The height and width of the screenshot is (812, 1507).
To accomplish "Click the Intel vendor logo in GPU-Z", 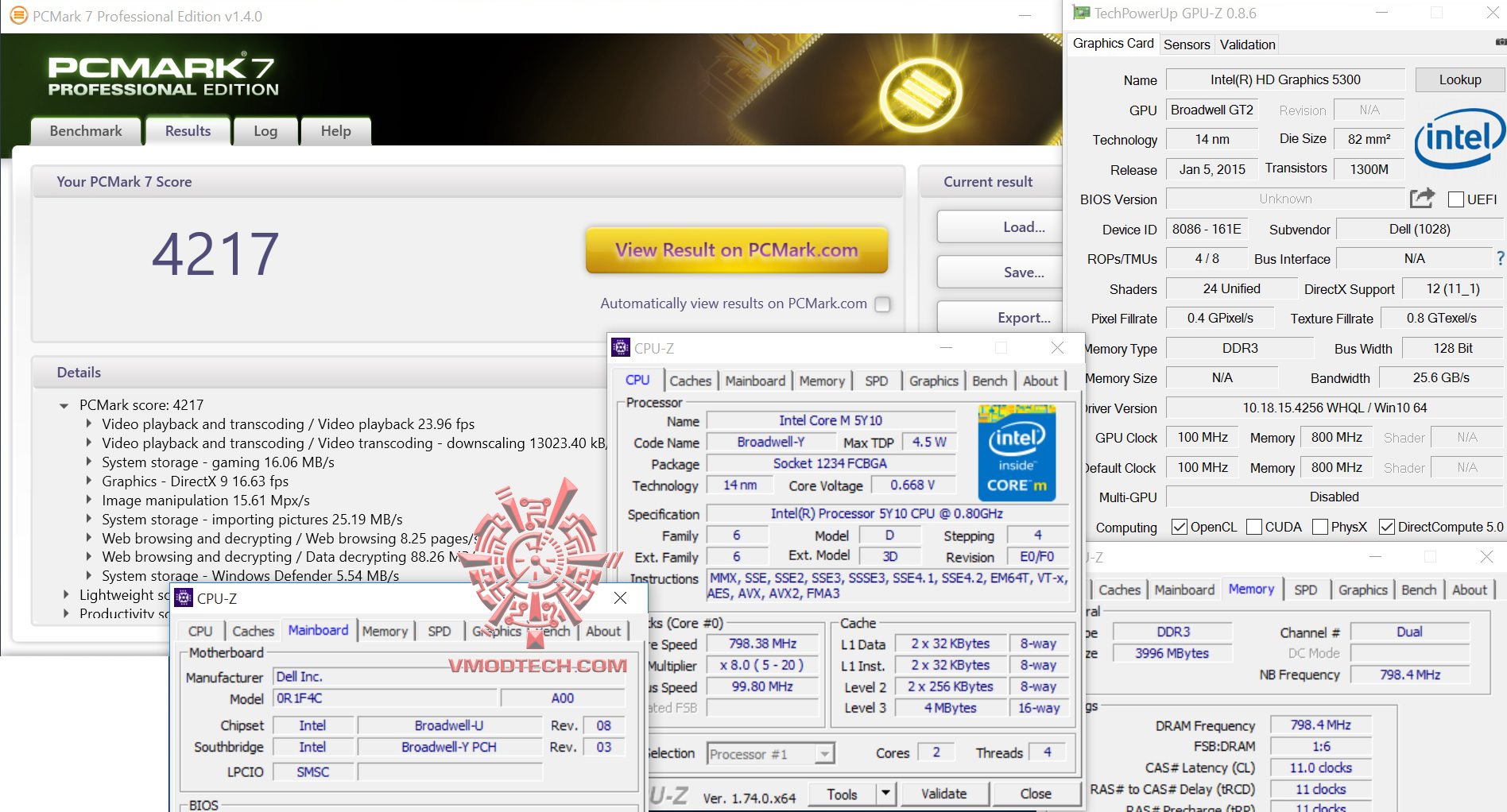I will pos(1459,139).
